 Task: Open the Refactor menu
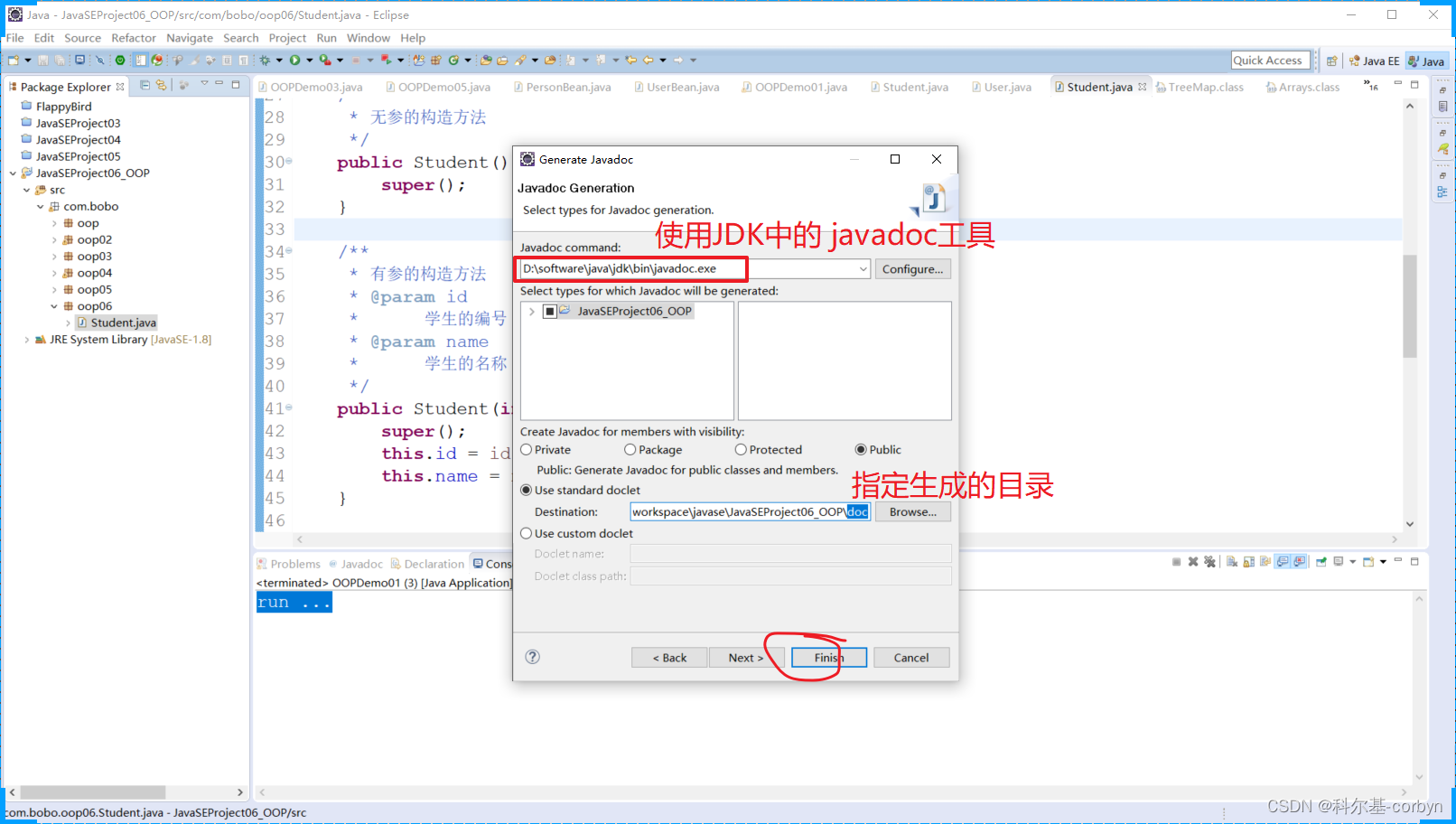(x=134, y=38)
